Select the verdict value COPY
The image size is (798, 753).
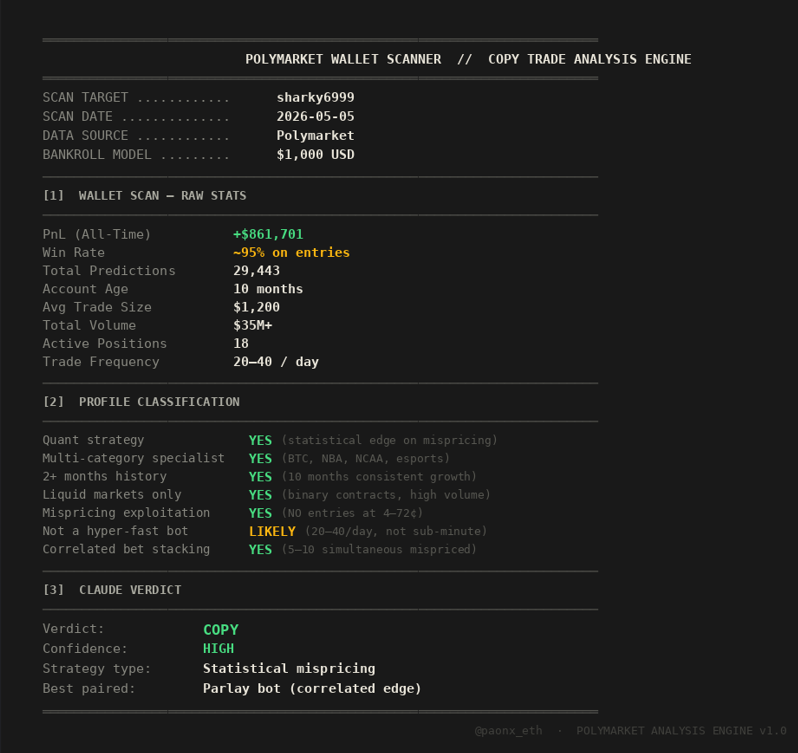point(221,630)
